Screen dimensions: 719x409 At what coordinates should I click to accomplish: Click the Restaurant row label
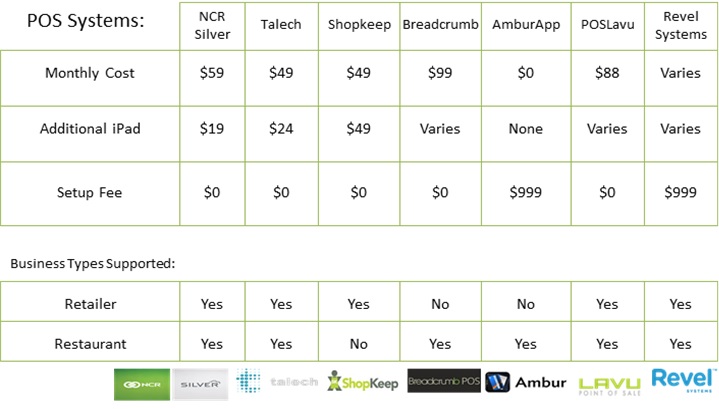point(90,344)
